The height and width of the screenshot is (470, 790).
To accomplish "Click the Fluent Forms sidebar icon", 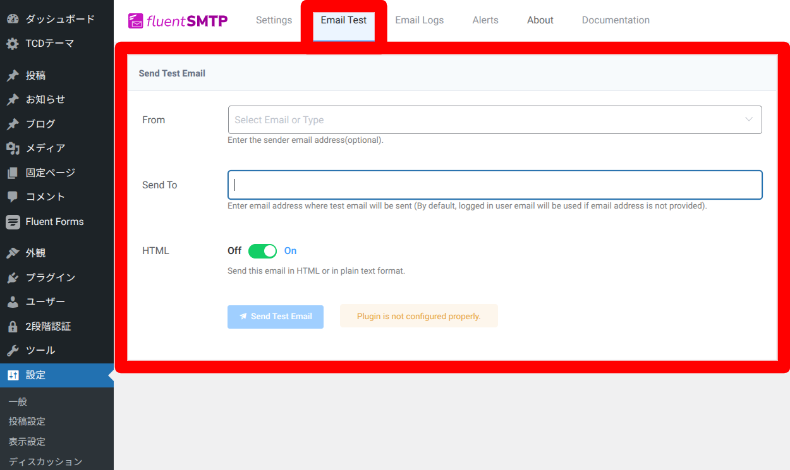I will click(x=13, y=222).
